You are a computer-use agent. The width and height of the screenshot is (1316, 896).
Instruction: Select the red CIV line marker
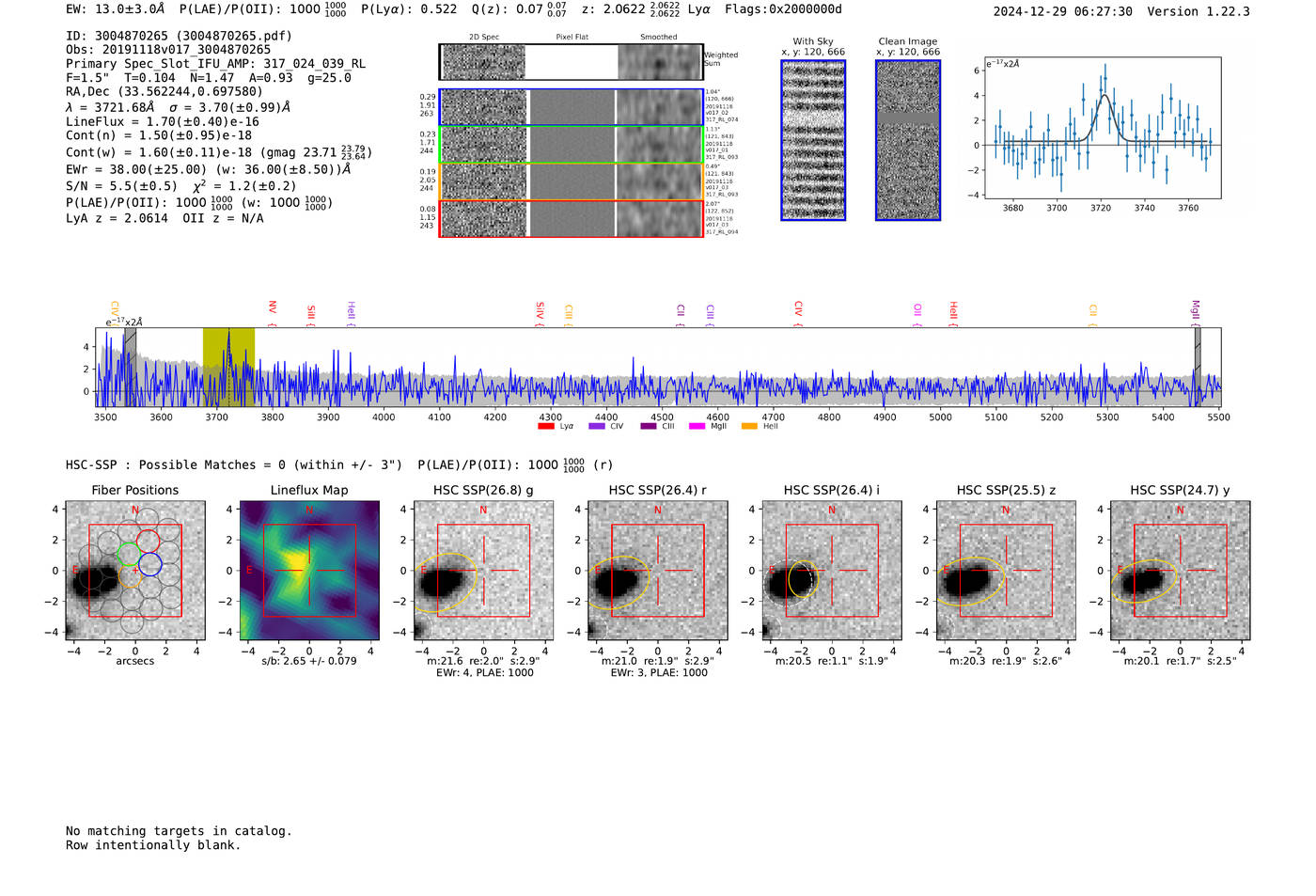[x=798, y=314]
